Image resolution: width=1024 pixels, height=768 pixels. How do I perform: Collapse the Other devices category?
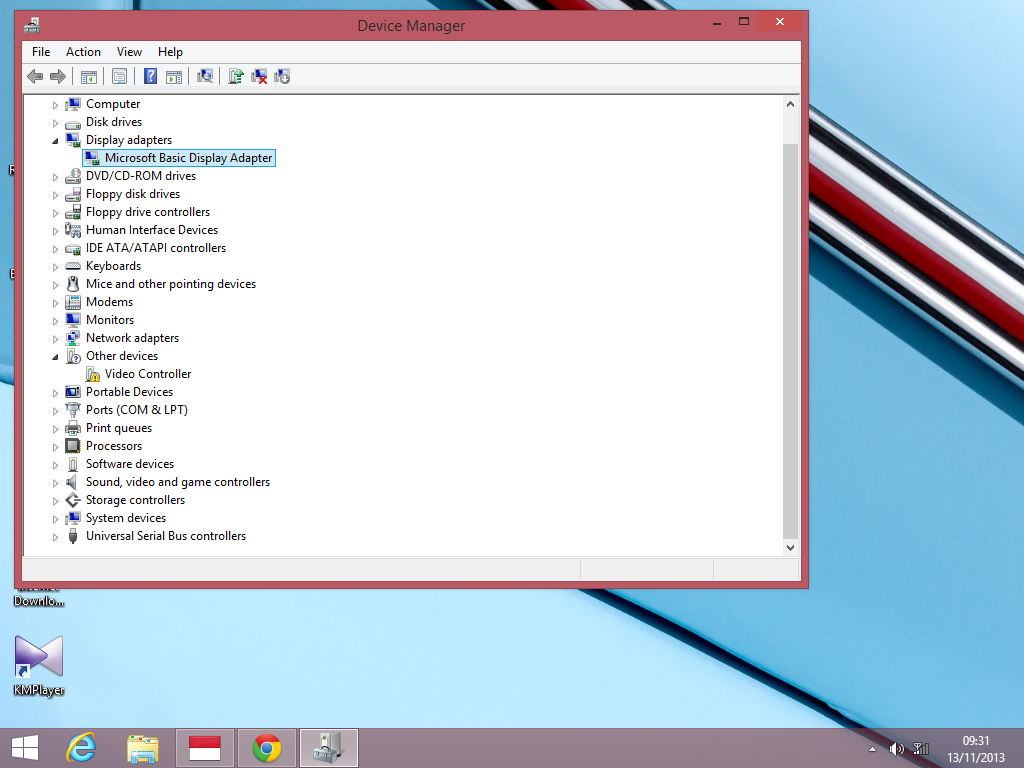point(56,356)
